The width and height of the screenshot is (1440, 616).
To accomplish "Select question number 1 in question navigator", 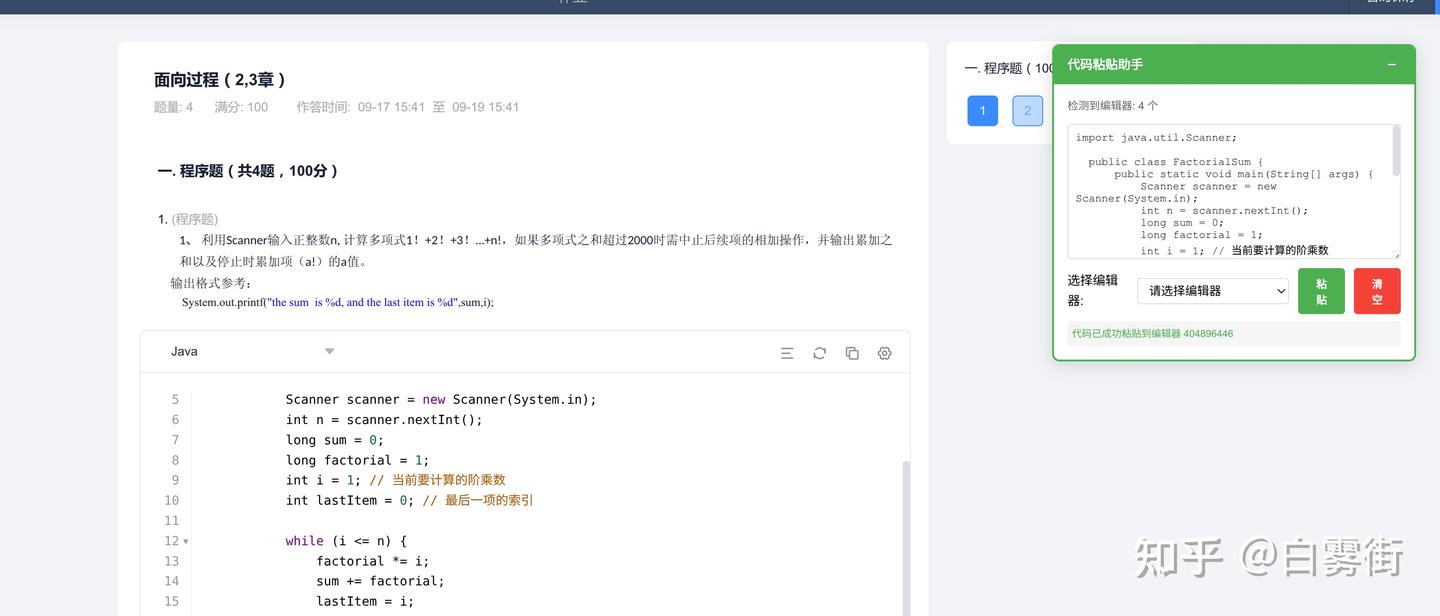I will [x=981, y=110].
